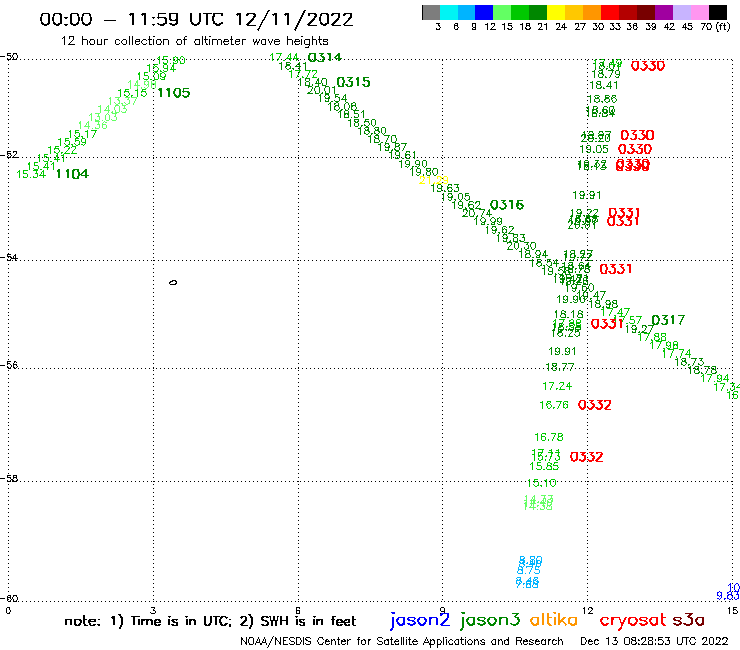Click the longitude axis label 6

[x=297, y=610]
